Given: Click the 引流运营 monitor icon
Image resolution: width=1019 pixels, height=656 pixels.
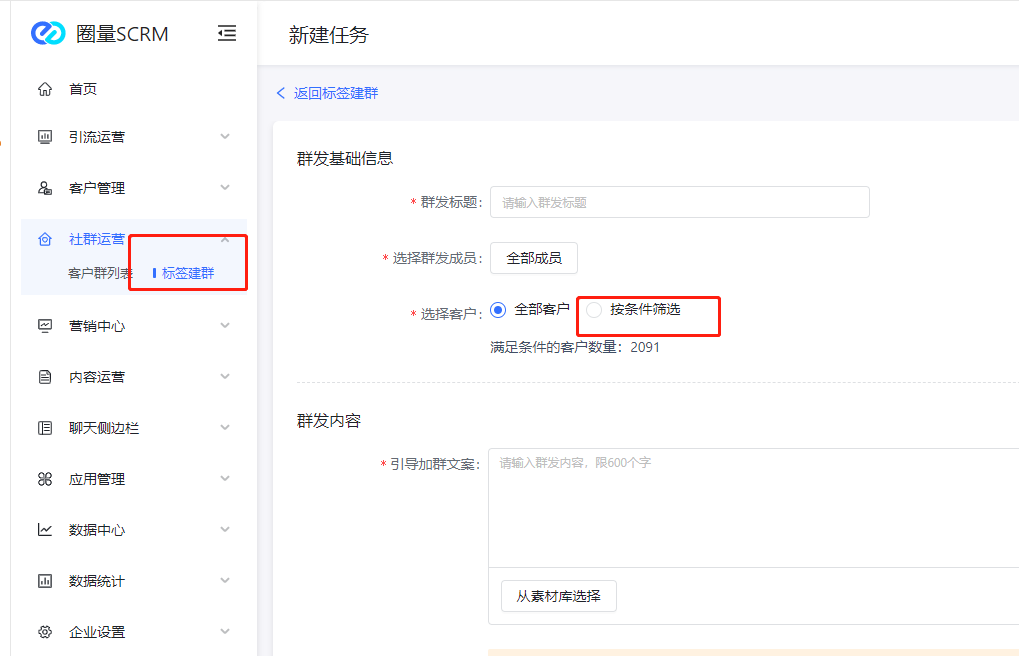Looking at the screenshot, I should coord(45,137).
